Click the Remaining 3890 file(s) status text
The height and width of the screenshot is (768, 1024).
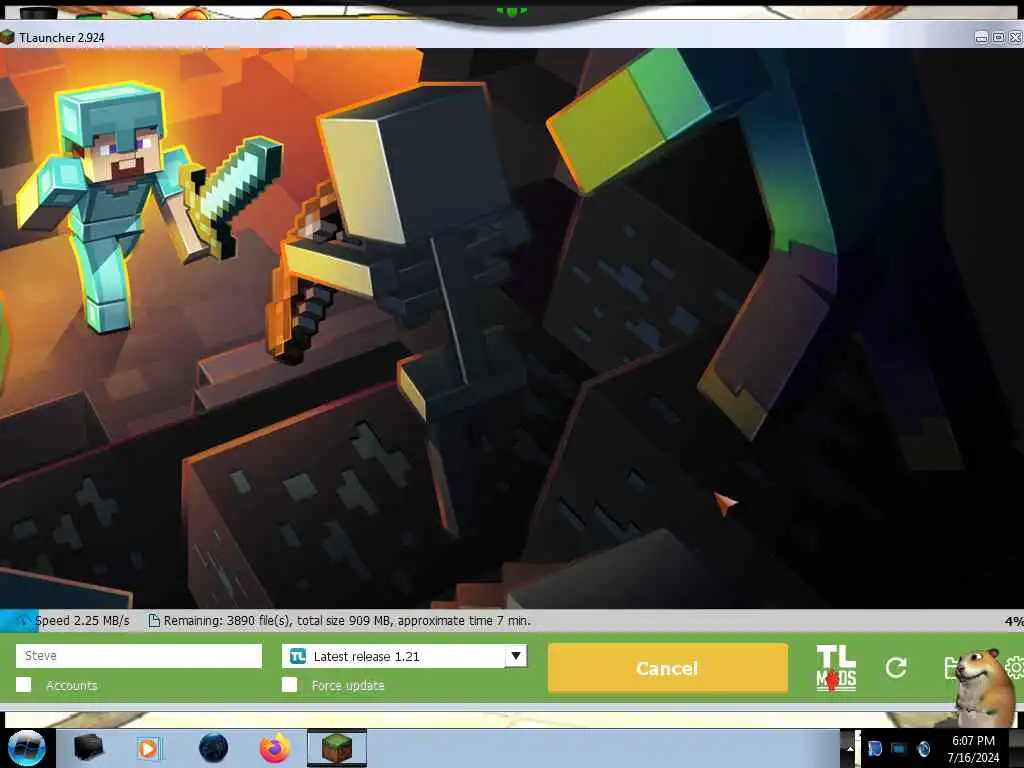click(347, 620)
